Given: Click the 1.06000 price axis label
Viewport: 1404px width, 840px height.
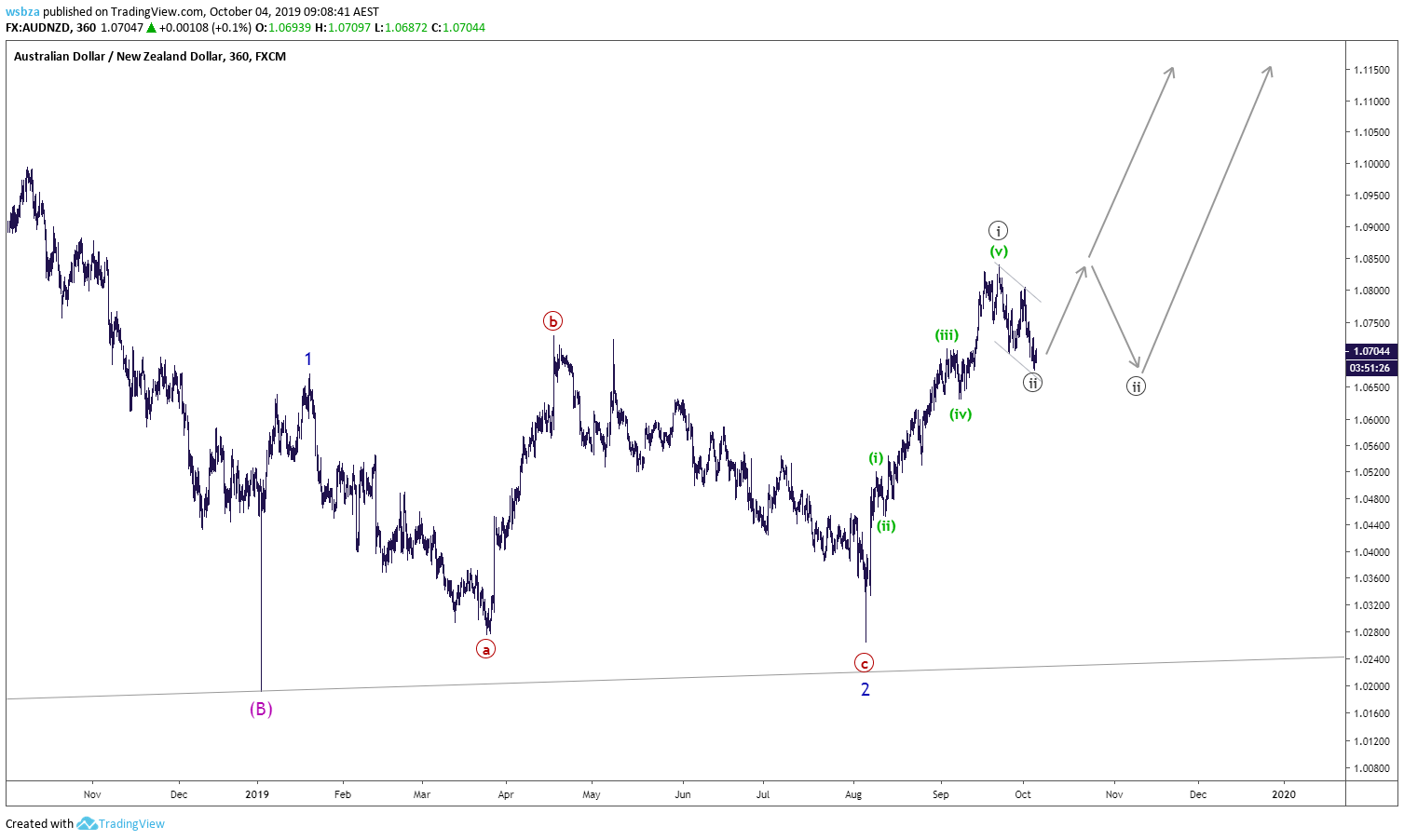Looking at the screenshot, I should point(1371,420).
